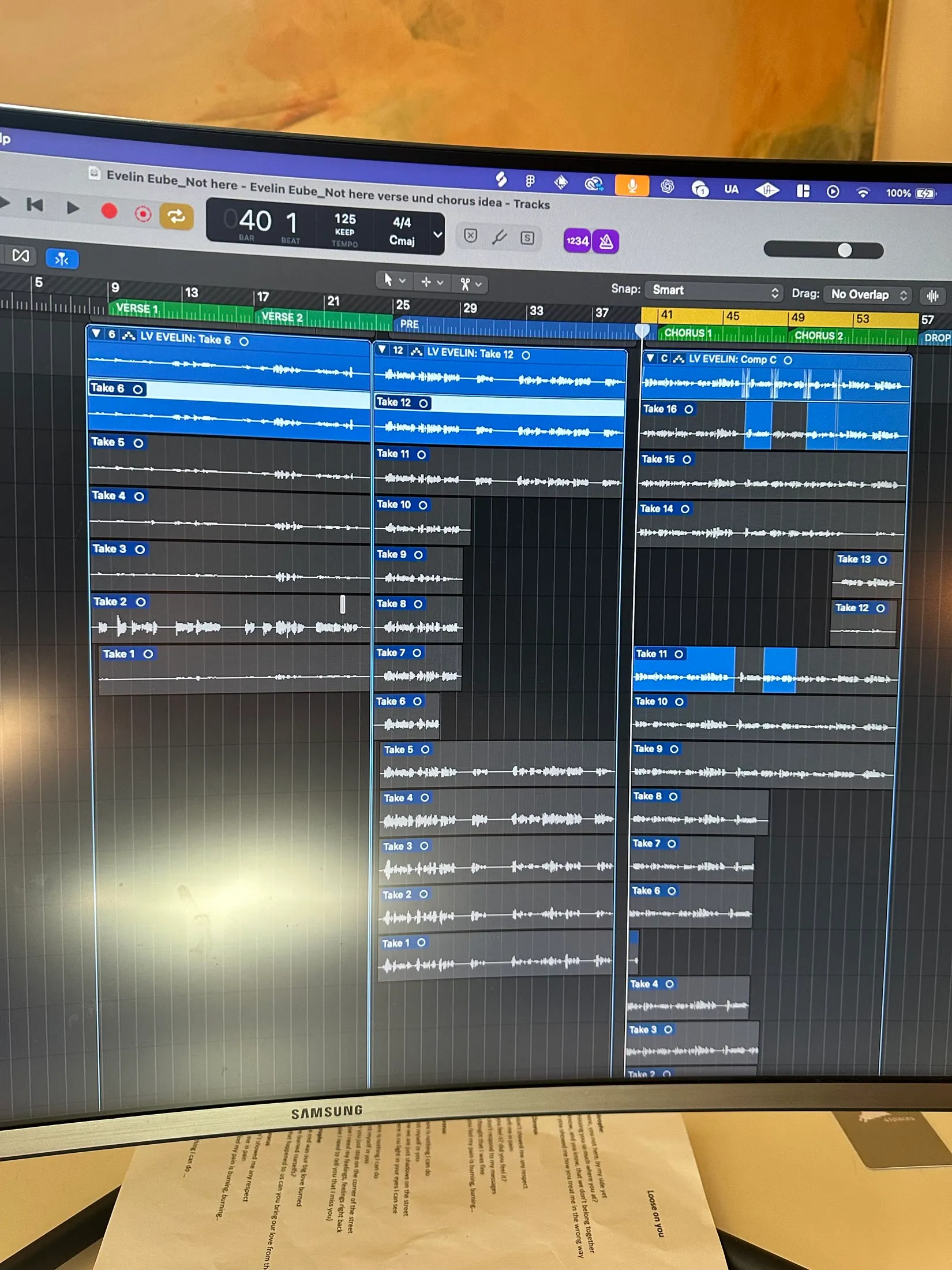Toggle the Count-in 1234 button
The height and width of the screenshot is (1270, 952).
tap(576, 241)
